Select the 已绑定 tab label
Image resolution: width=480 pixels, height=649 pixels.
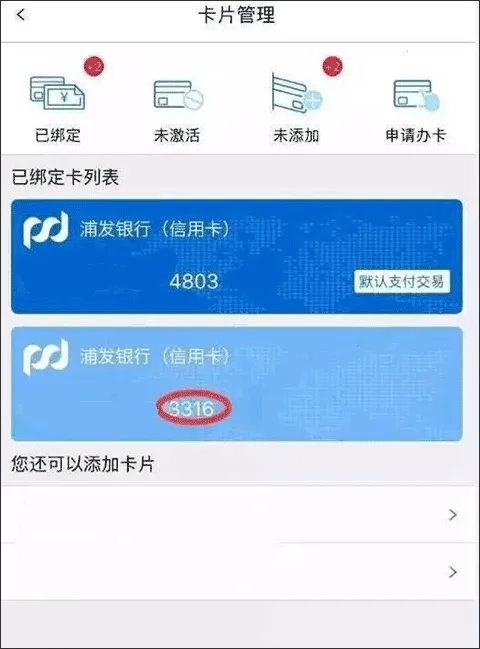click(x=57, y=135)
